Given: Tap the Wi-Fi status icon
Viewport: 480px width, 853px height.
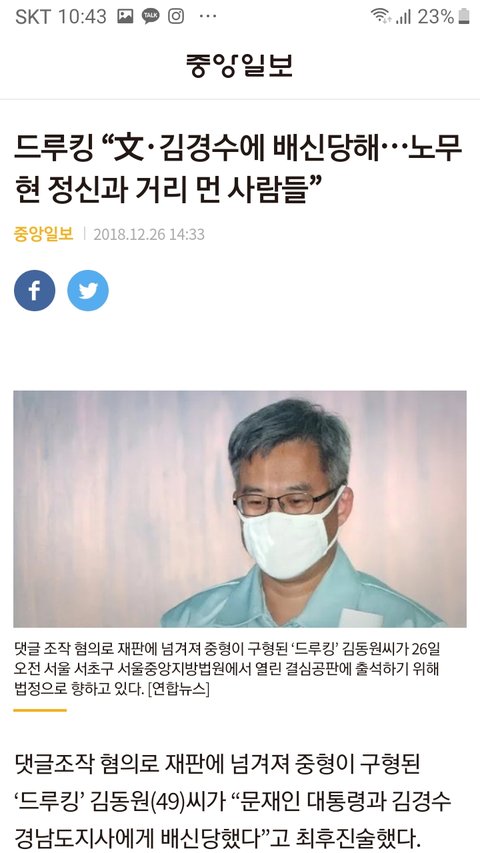Looking at the screenshot, I should click(x=381, y=16).
